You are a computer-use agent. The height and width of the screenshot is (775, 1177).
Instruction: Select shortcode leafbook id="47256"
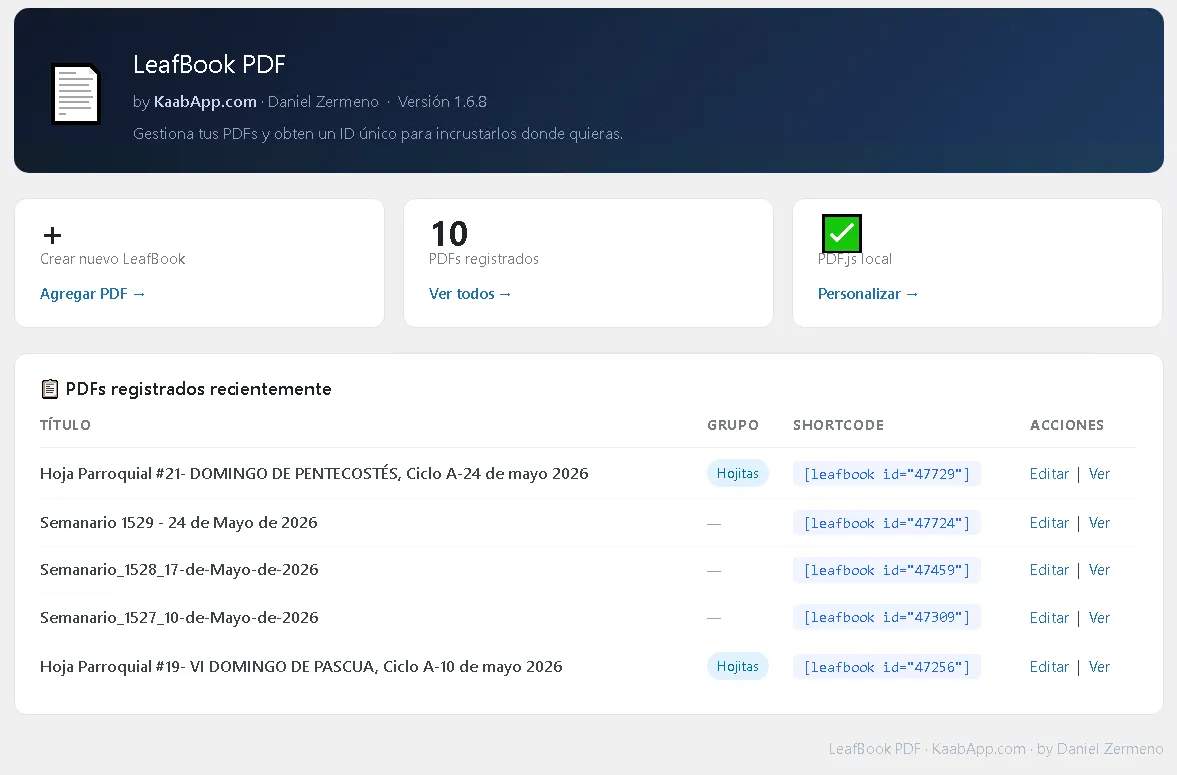tap(887, 667)
